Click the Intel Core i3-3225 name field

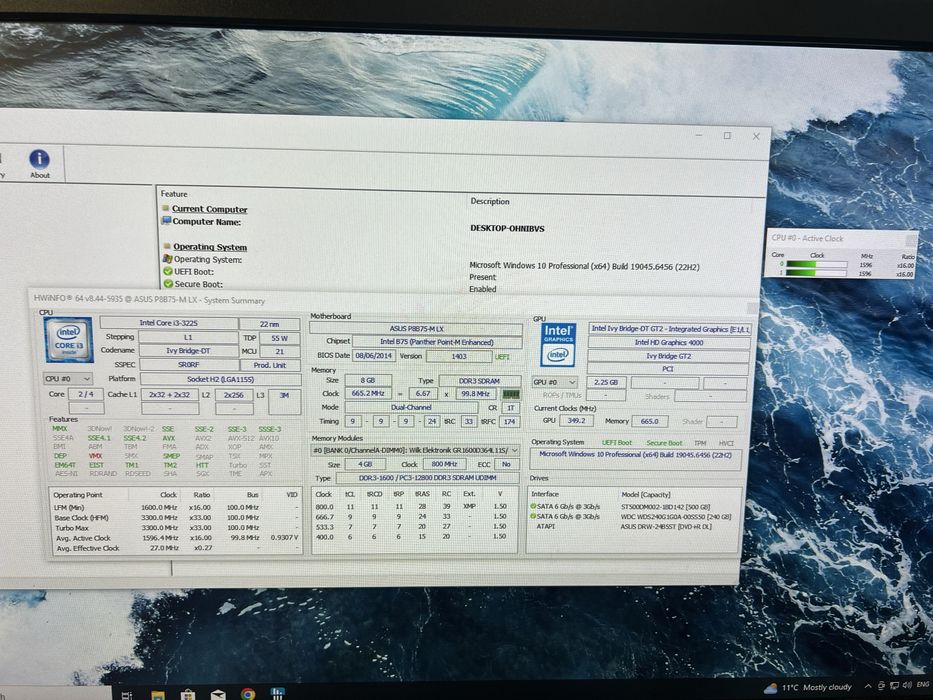tap(168, 323)
